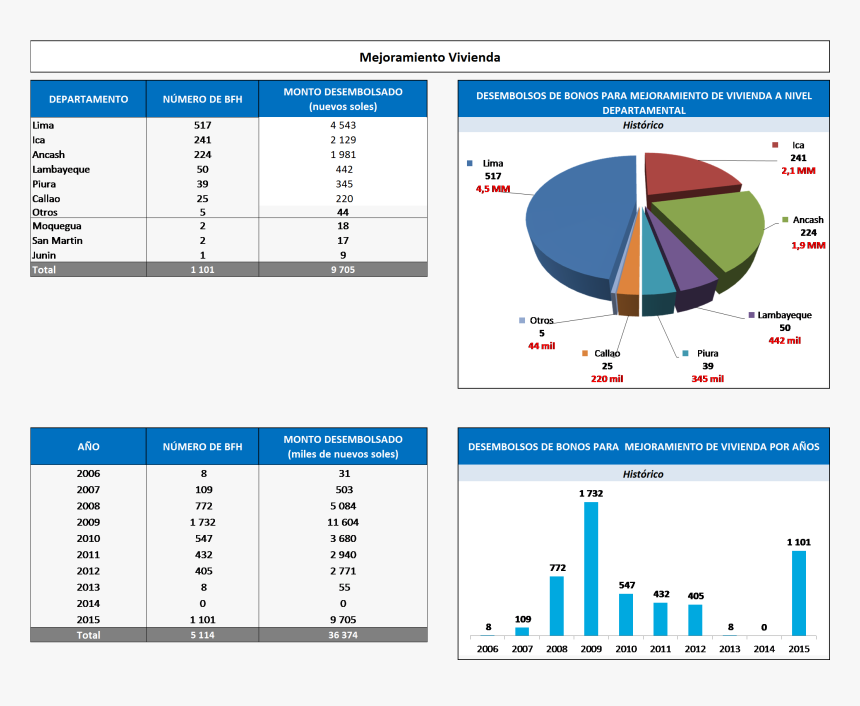Select the 'Moquegua' table cell
This screenshot has height=706, width=860.
pyautogui.click(x=88, y=226)
